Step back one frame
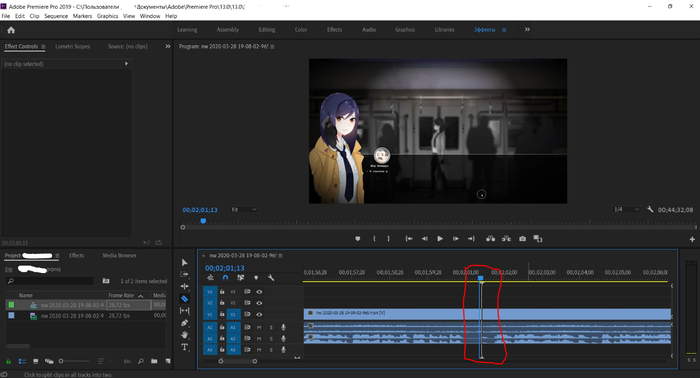 coord(425,239)
